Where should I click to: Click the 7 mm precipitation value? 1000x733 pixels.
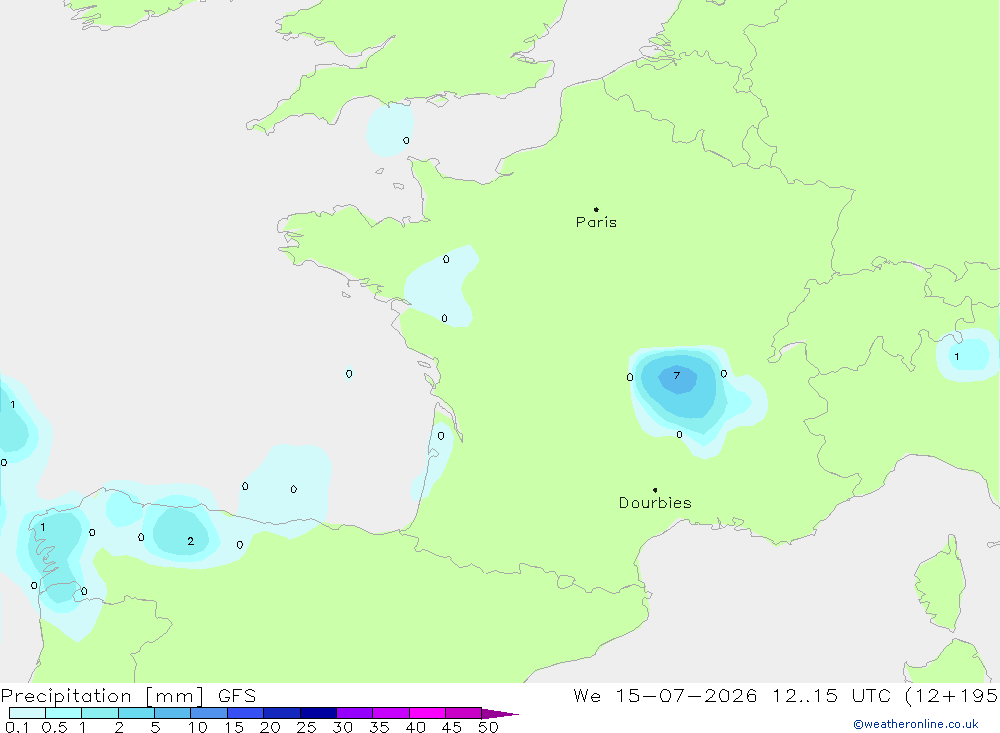click(677, 375)
